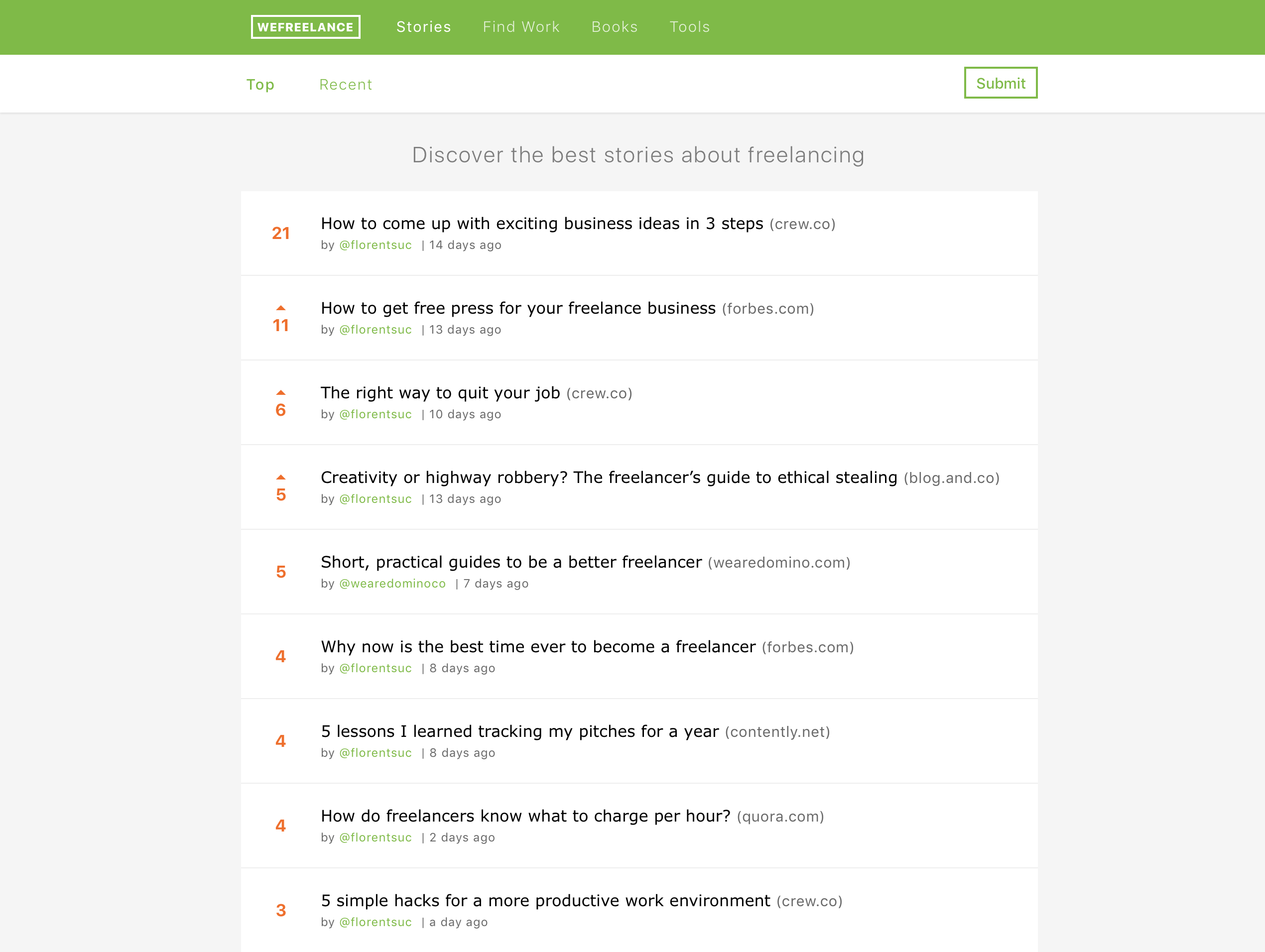Switch to the Recent tab
This screenshot has width=1265, height=952.
coord(346,85)
